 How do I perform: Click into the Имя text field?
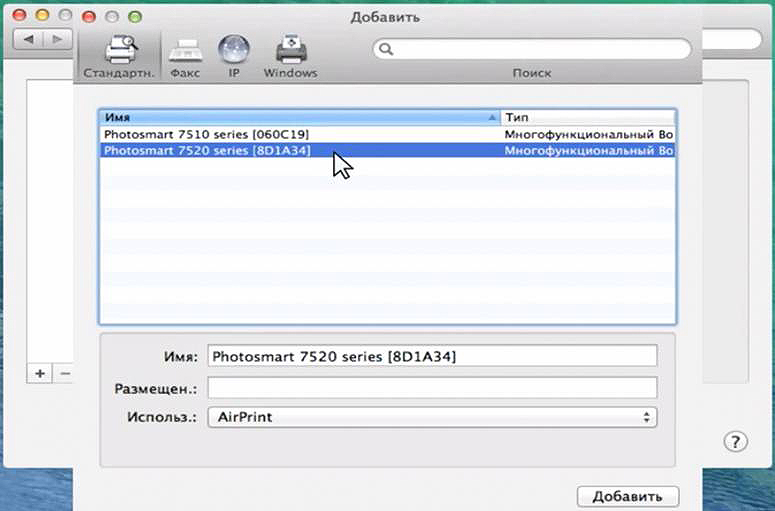tap(432, 356)
